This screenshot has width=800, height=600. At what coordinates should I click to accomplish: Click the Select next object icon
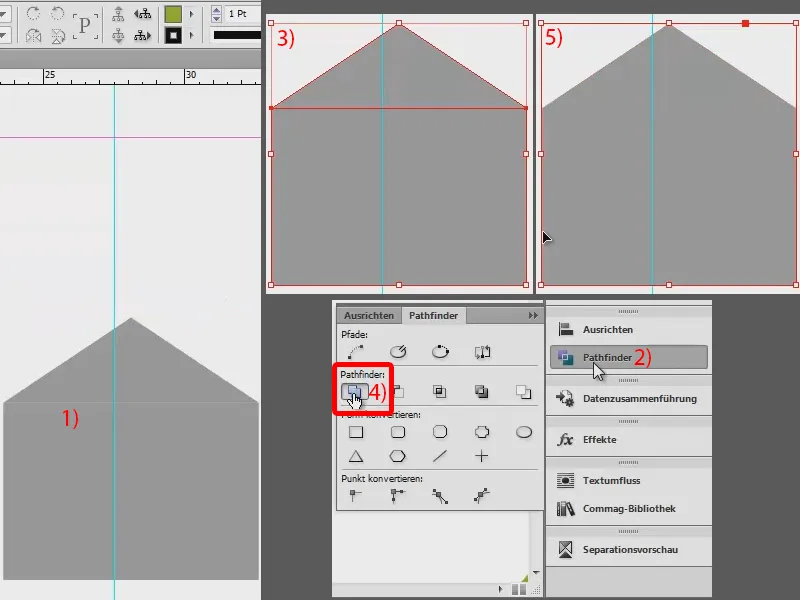click(x=142, y=36)
